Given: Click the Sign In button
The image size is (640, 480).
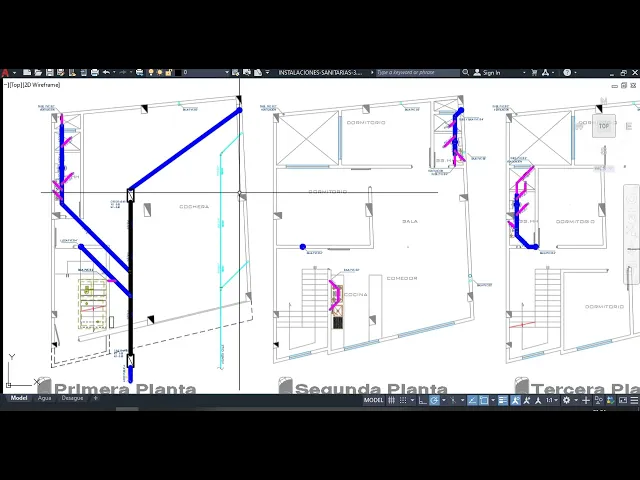Looking at the screenshot, I should [487, 73].
